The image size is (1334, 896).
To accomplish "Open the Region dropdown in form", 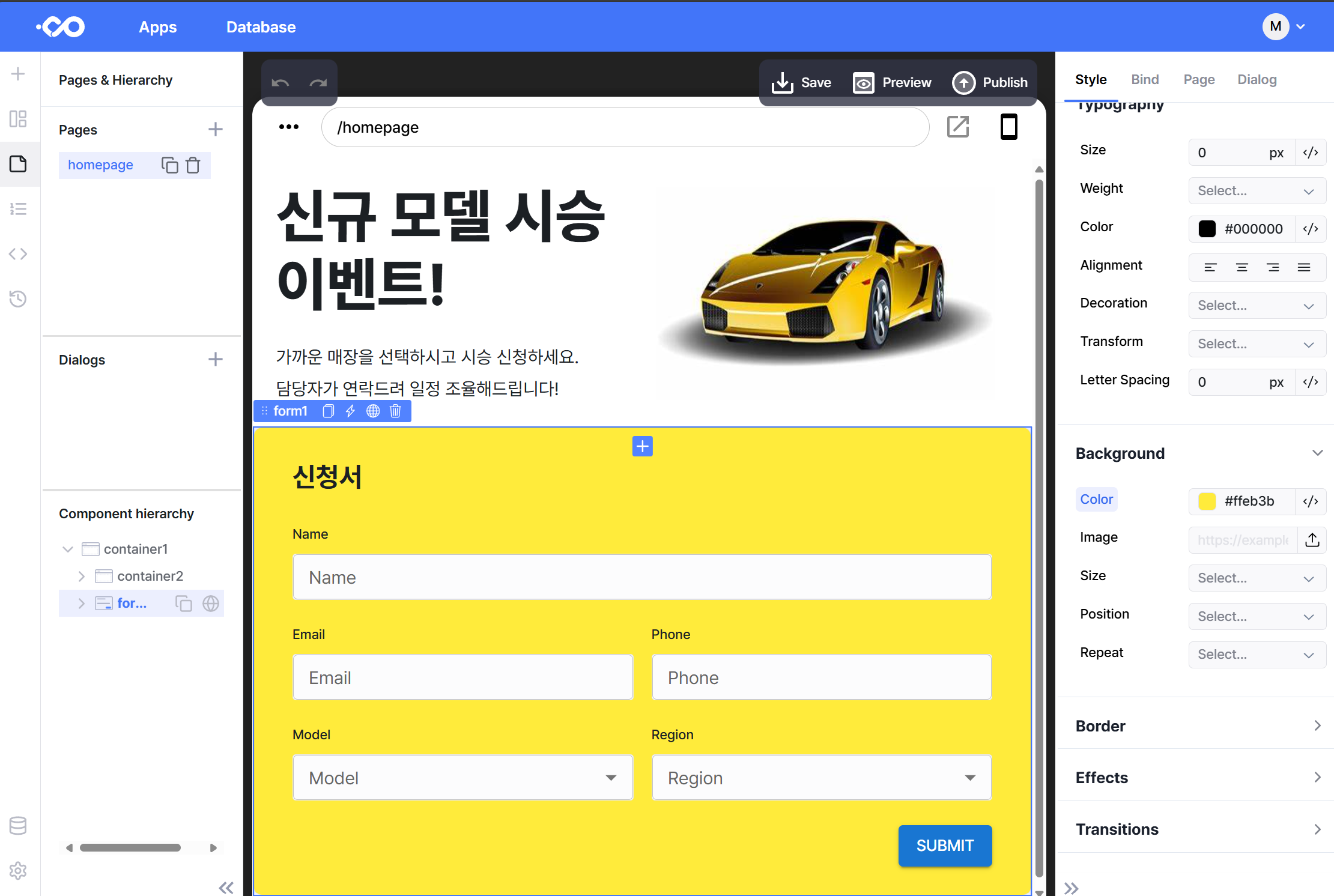I will (x=822, y=778).
